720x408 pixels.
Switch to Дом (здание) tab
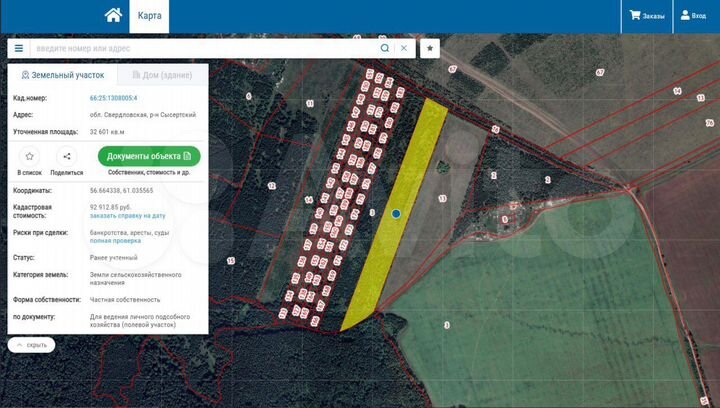click(x=162, y=75)
